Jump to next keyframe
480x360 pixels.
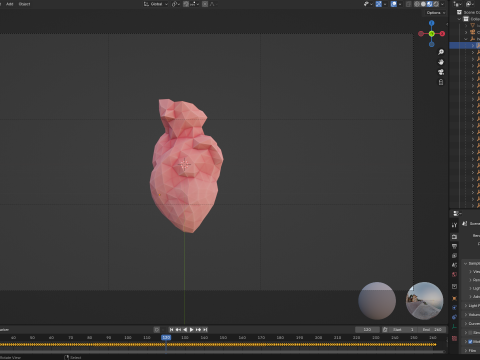pyautogui.click(x=198, y=329)
